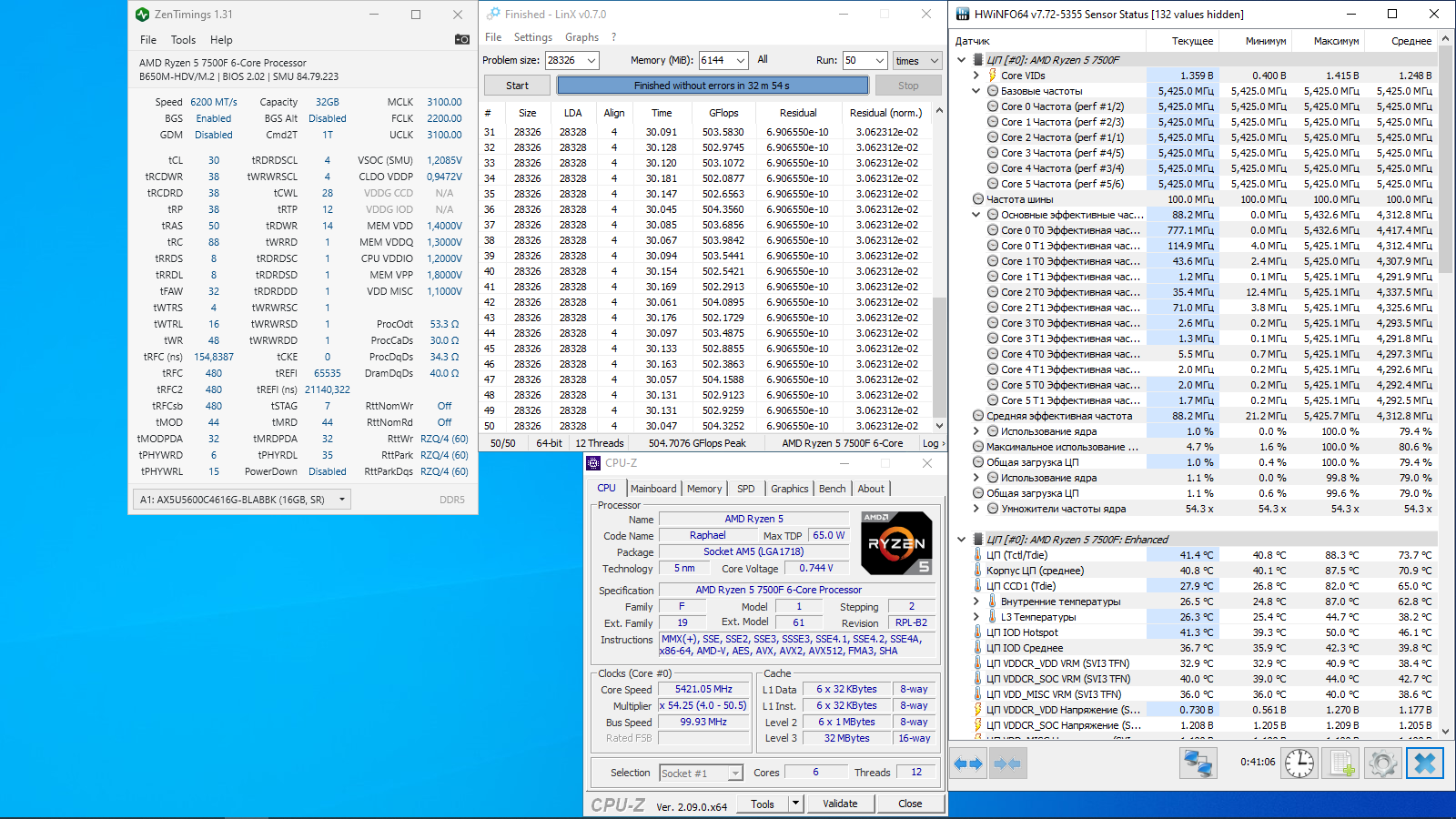Open the Tools menu in ZenTimings
1456x819 pixels.
coord(183,40)
